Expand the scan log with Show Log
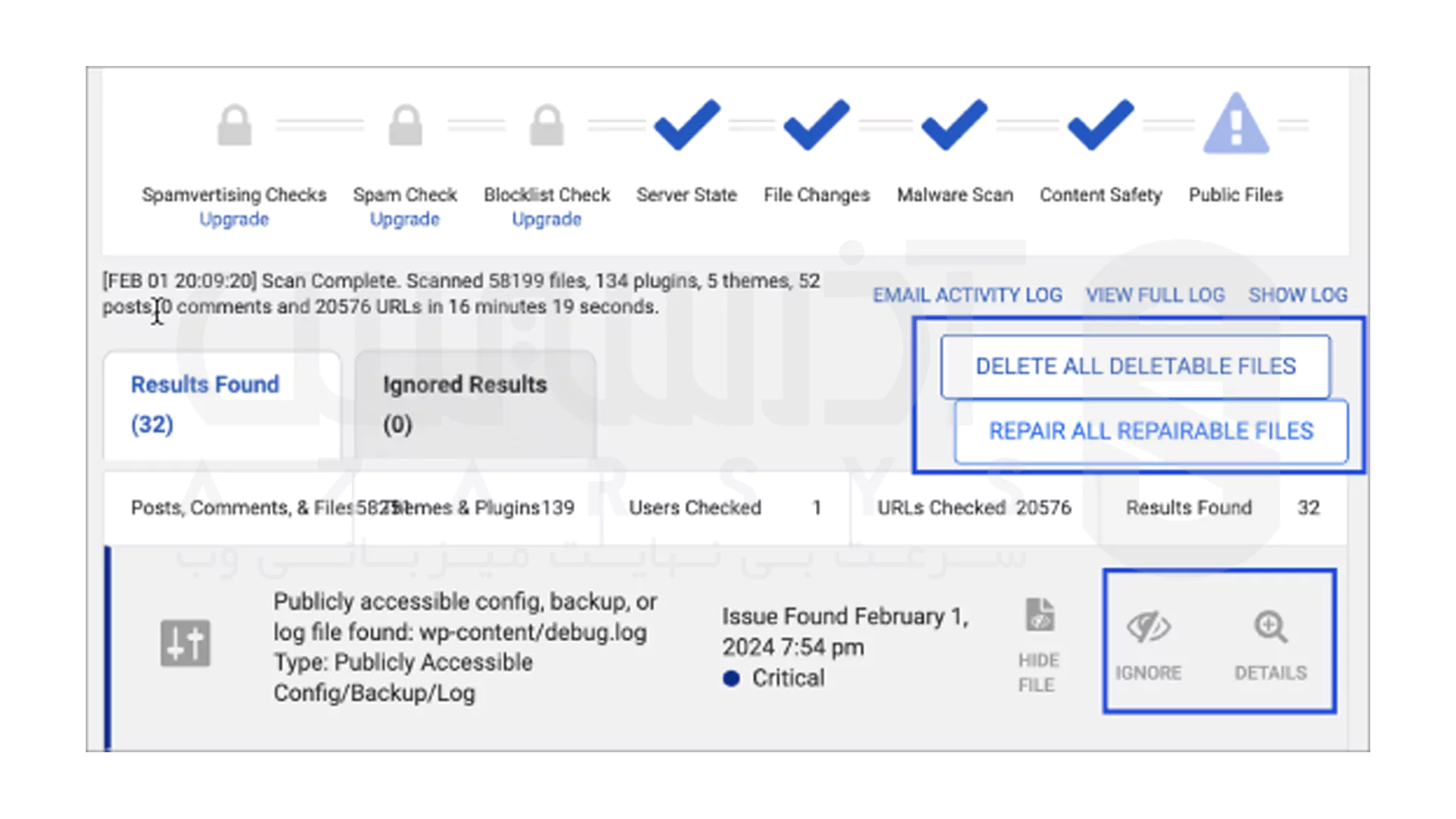This screenshot has height=819, width=1456. (x=1298, y=295)
